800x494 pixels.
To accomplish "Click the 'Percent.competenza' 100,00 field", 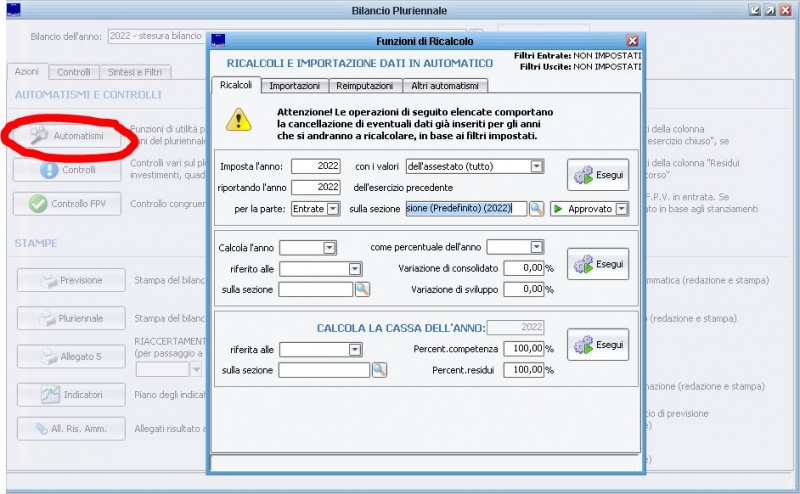I will point(524,349).
